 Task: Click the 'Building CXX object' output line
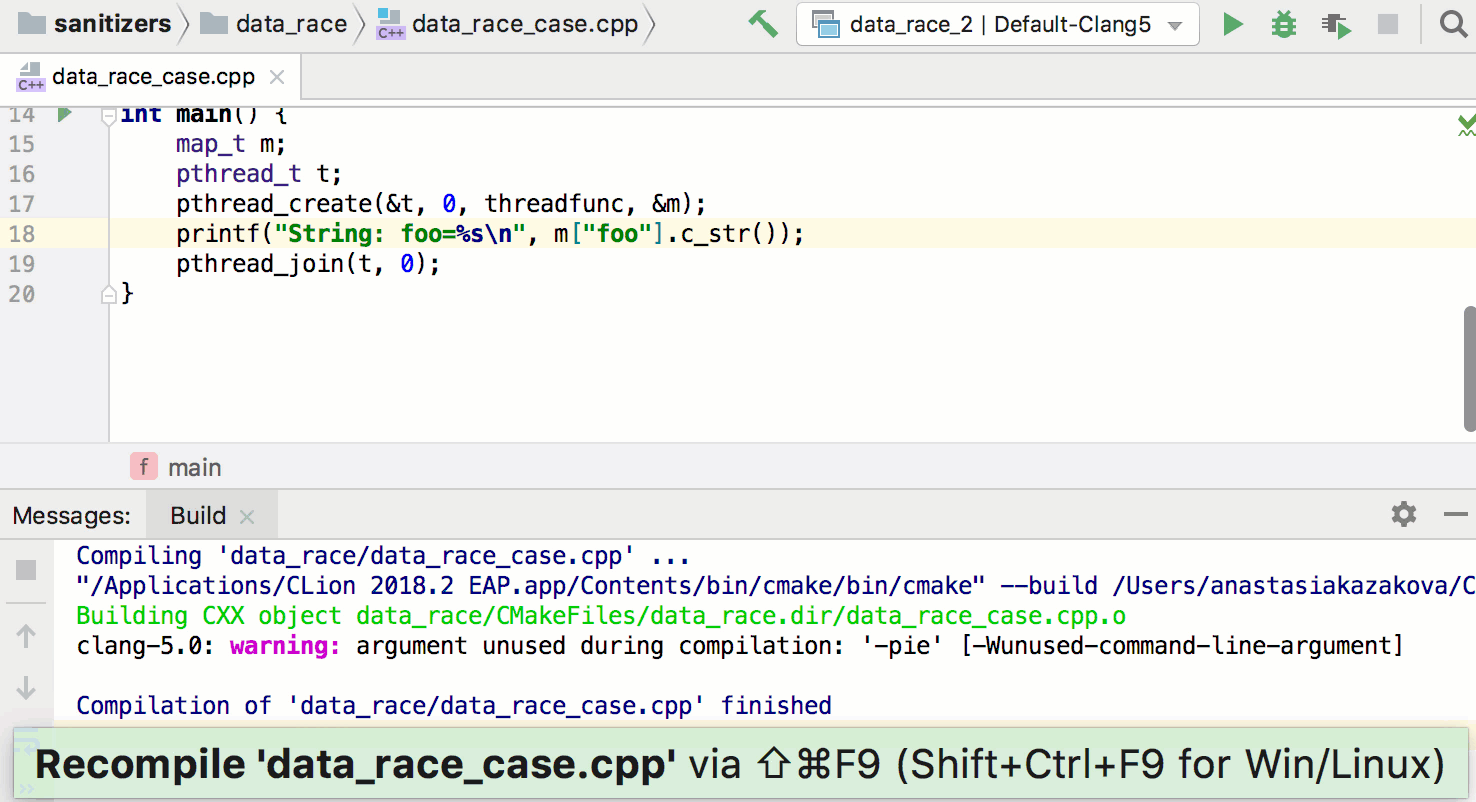[x=601, y=616]
